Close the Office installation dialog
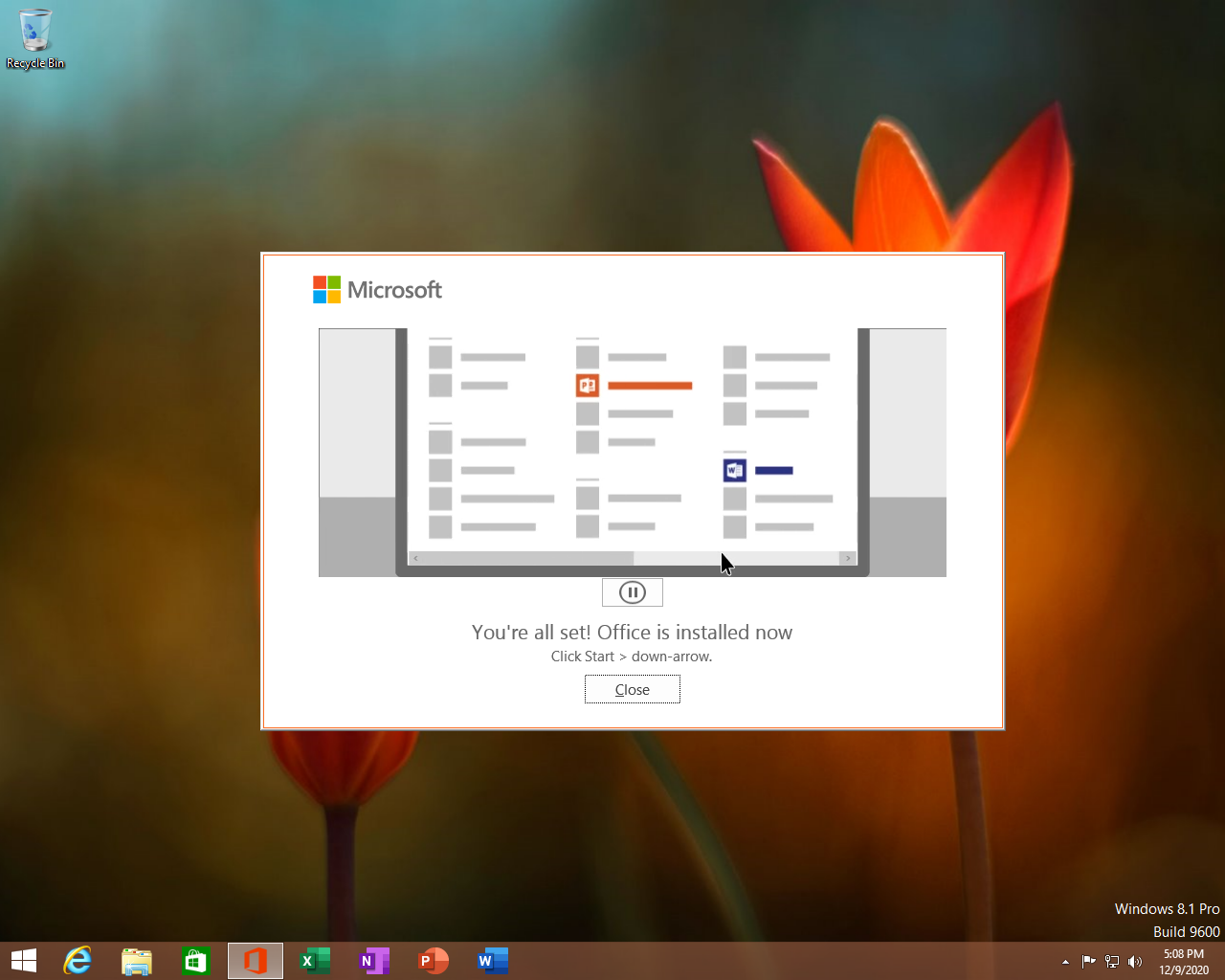Image resolution: width=1225 pixels, height=980 pixels. [632, 689]
